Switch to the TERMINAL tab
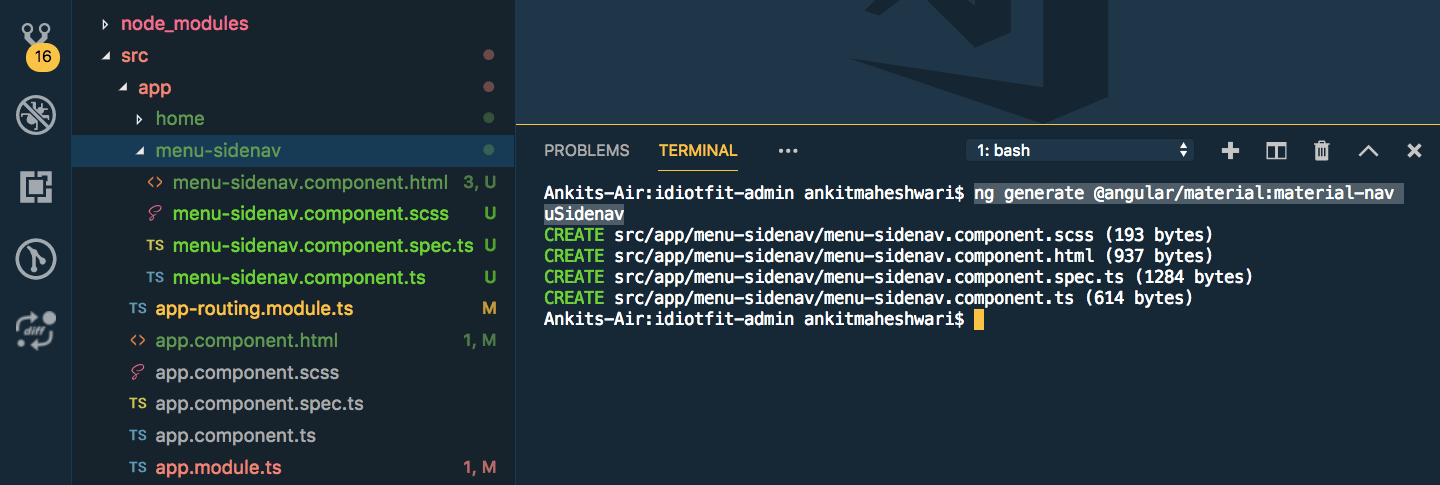Viewport: 1440px width, 485px height. click(698, 151)
